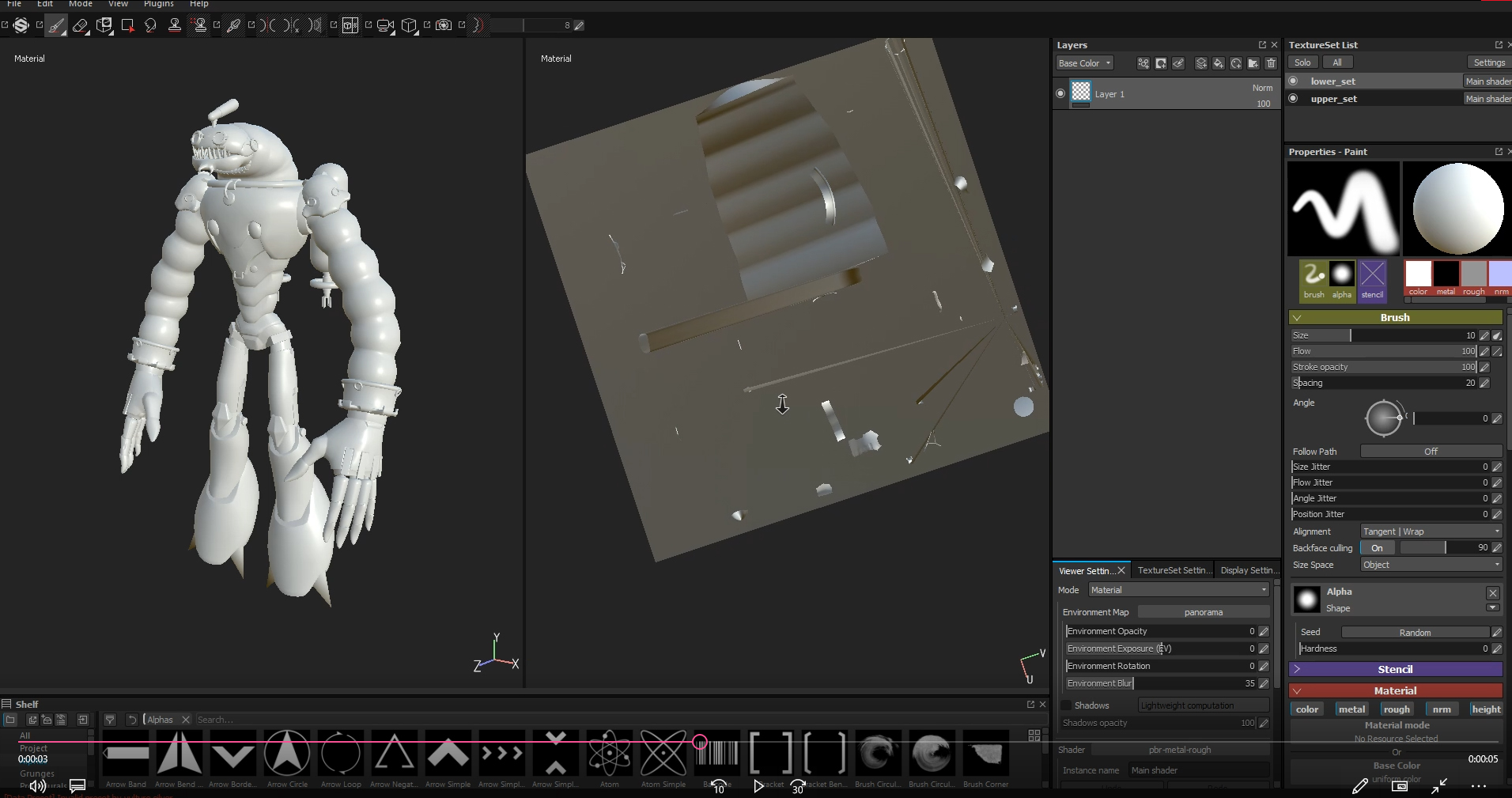
Task: Select the Eraser tool
Action: tap(80, 25)
